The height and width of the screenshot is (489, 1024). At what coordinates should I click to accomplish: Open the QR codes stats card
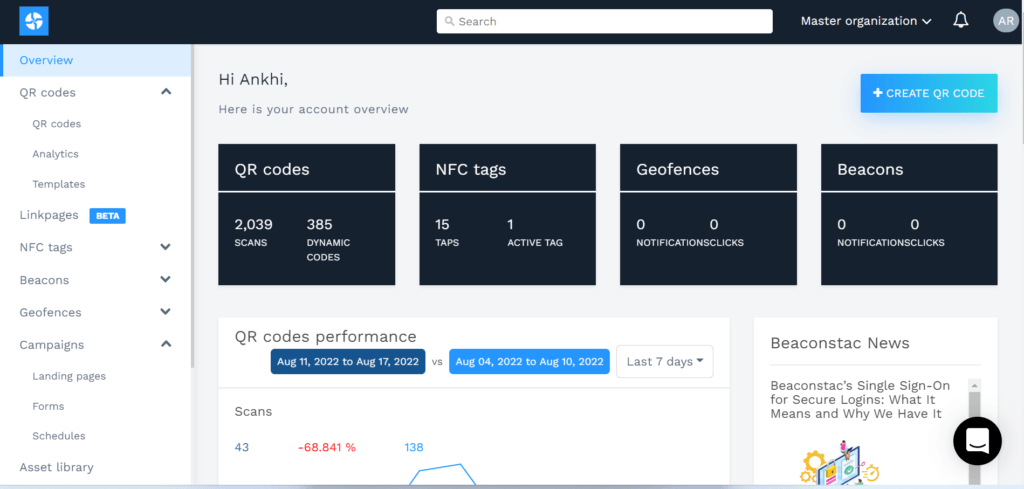(x=306, y=214)
